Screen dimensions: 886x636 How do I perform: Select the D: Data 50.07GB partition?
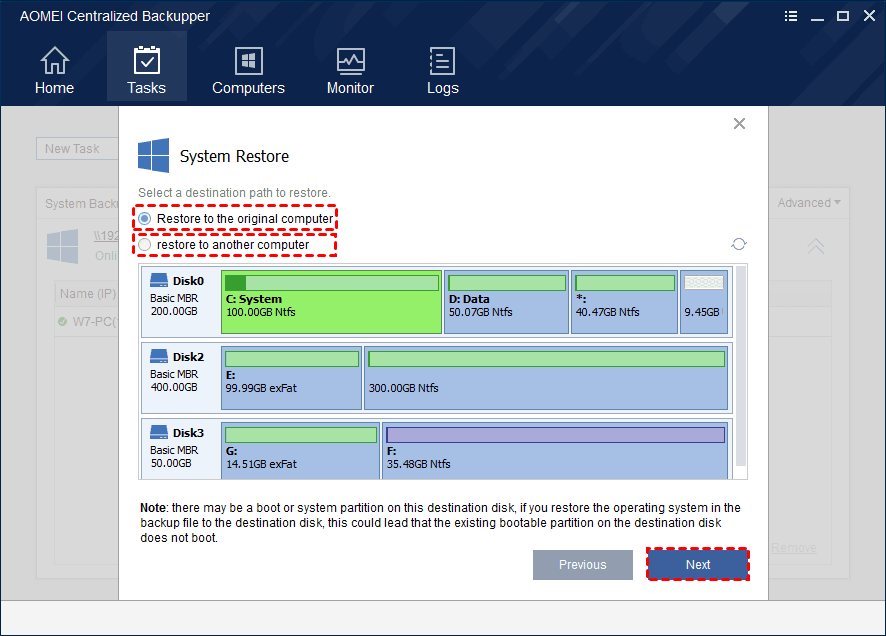pos(506,302)
